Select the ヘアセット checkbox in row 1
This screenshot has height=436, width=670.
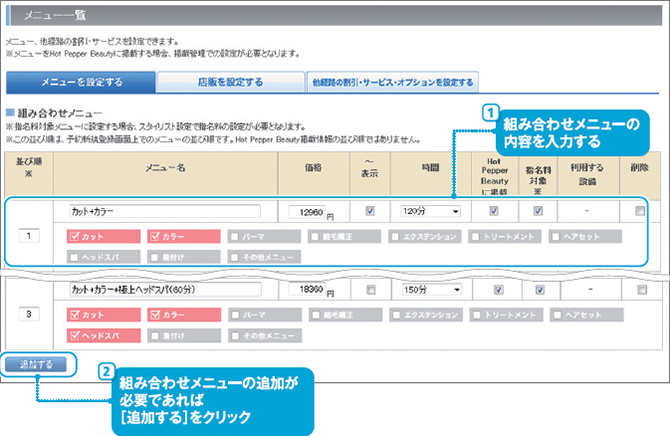pos(557,237)
